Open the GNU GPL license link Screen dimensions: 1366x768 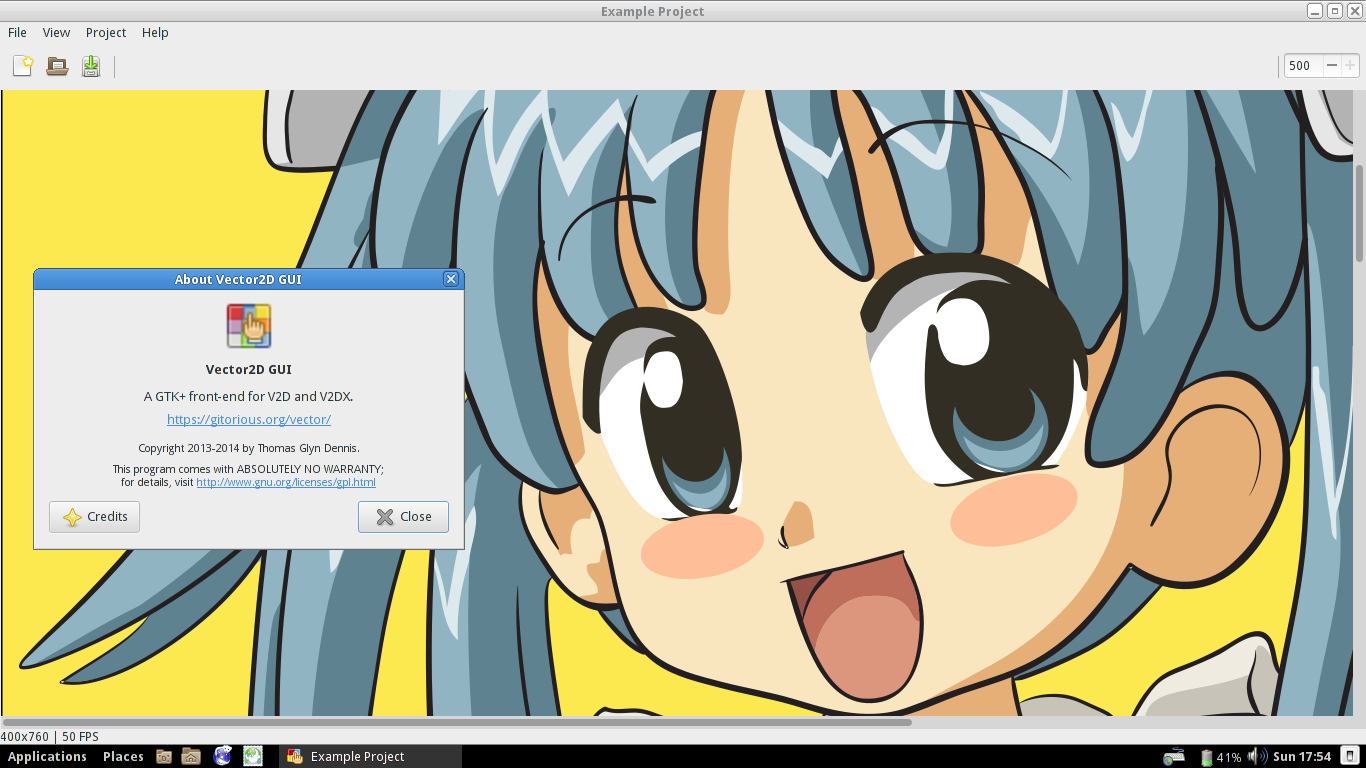coord(286,482)
